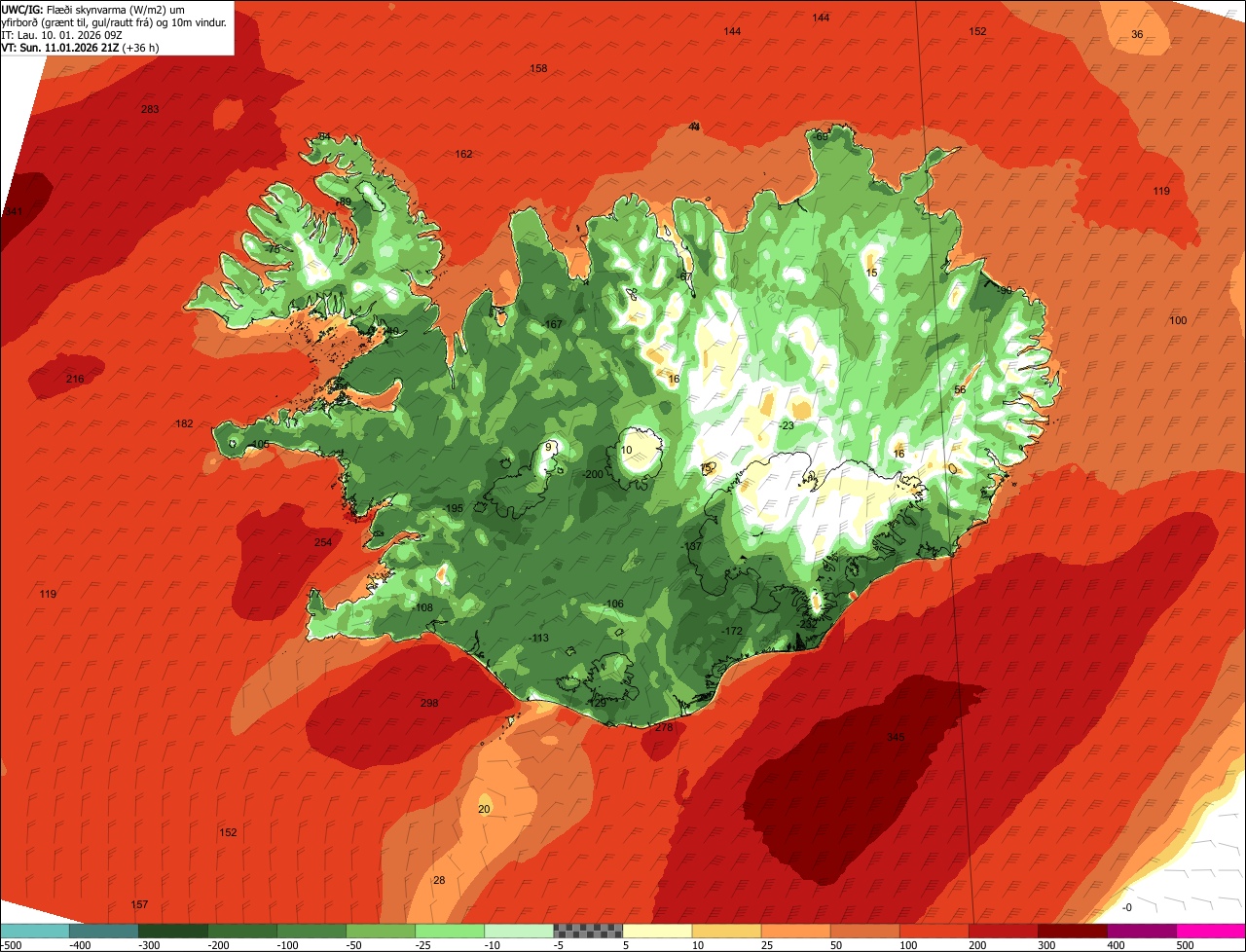Click the map value "-23" in the central highlands
The image size is (1246, 952).
787,425
